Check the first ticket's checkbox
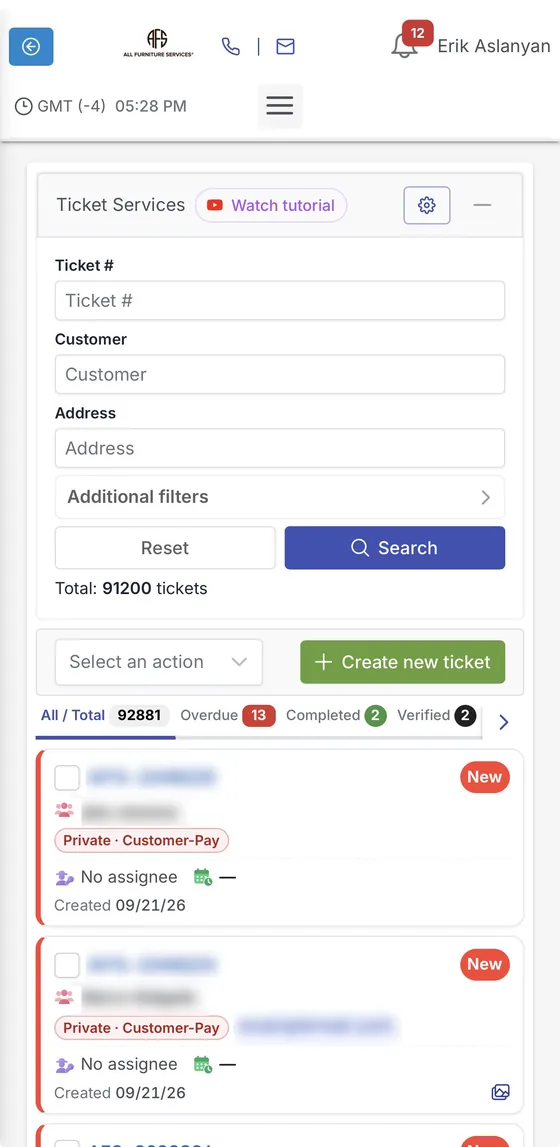Viewport: 560px width, 1147px height. click(67, 778)
